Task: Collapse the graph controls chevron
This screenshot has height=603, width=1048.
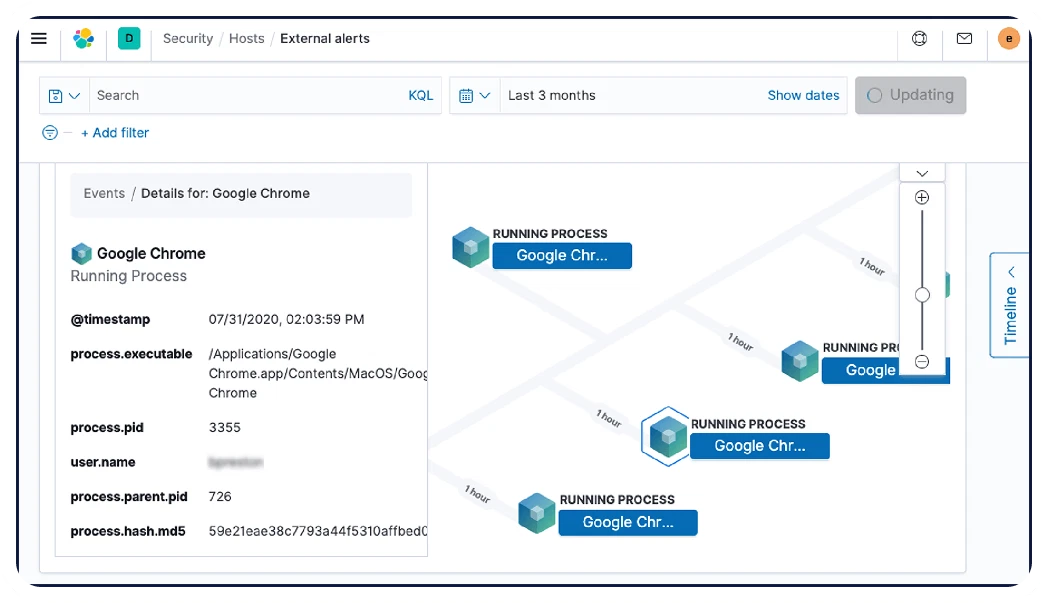Action: coord(922,173)
